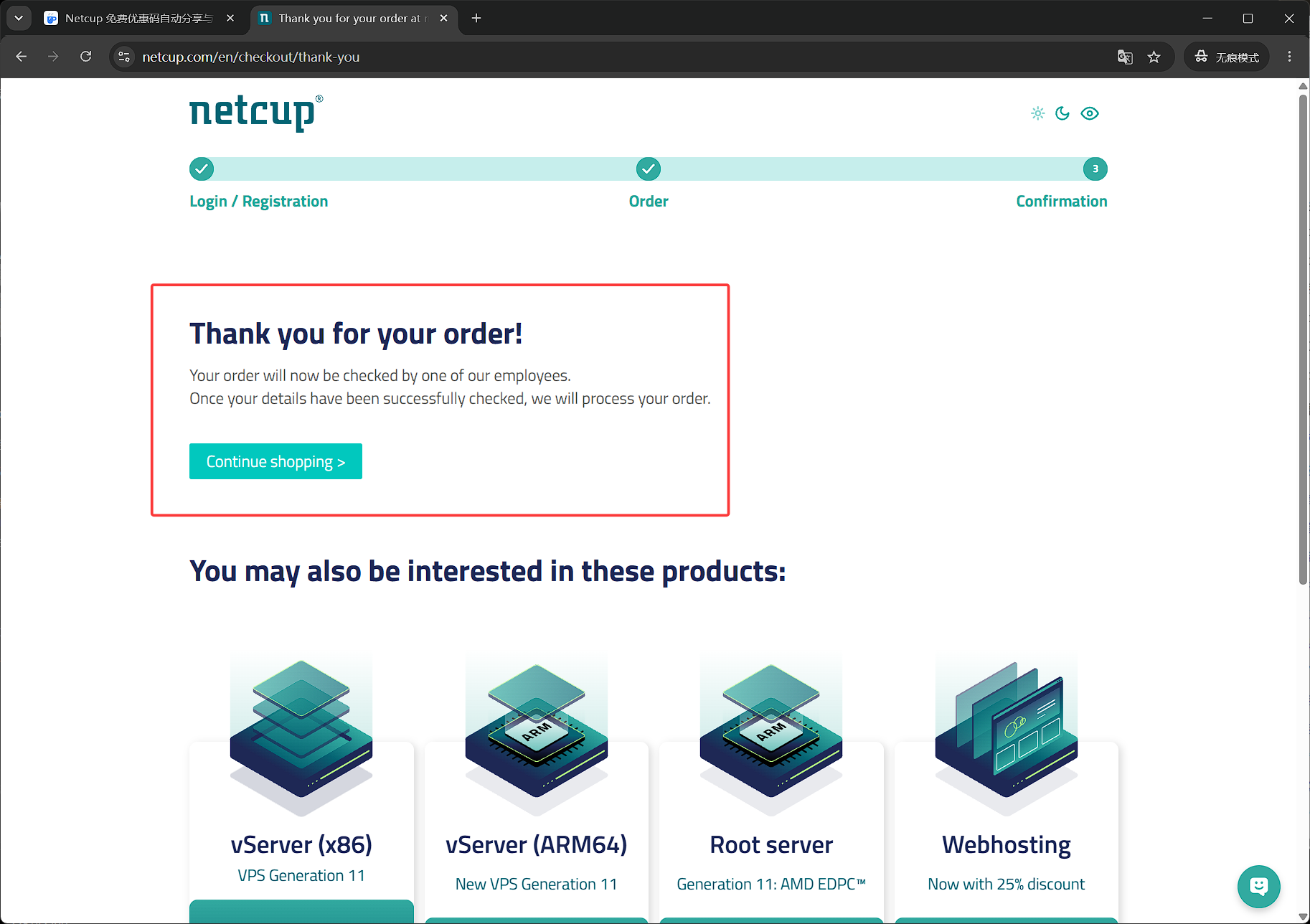
Task: Open the vServer (x86) product image
Action: pyautogui.click(x=301, y=735)
